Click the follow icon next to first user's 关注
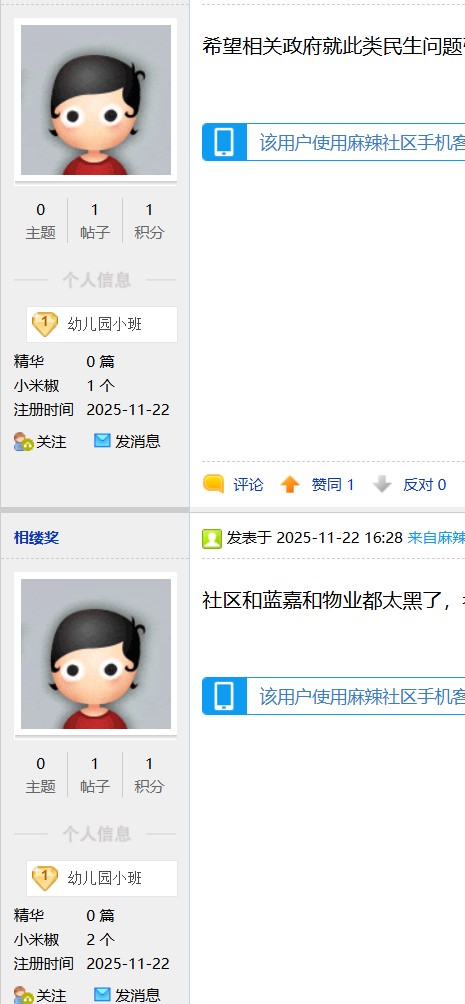Image resolution: width=465 pixels, height=1004 pixels. (x=24, y=442)
